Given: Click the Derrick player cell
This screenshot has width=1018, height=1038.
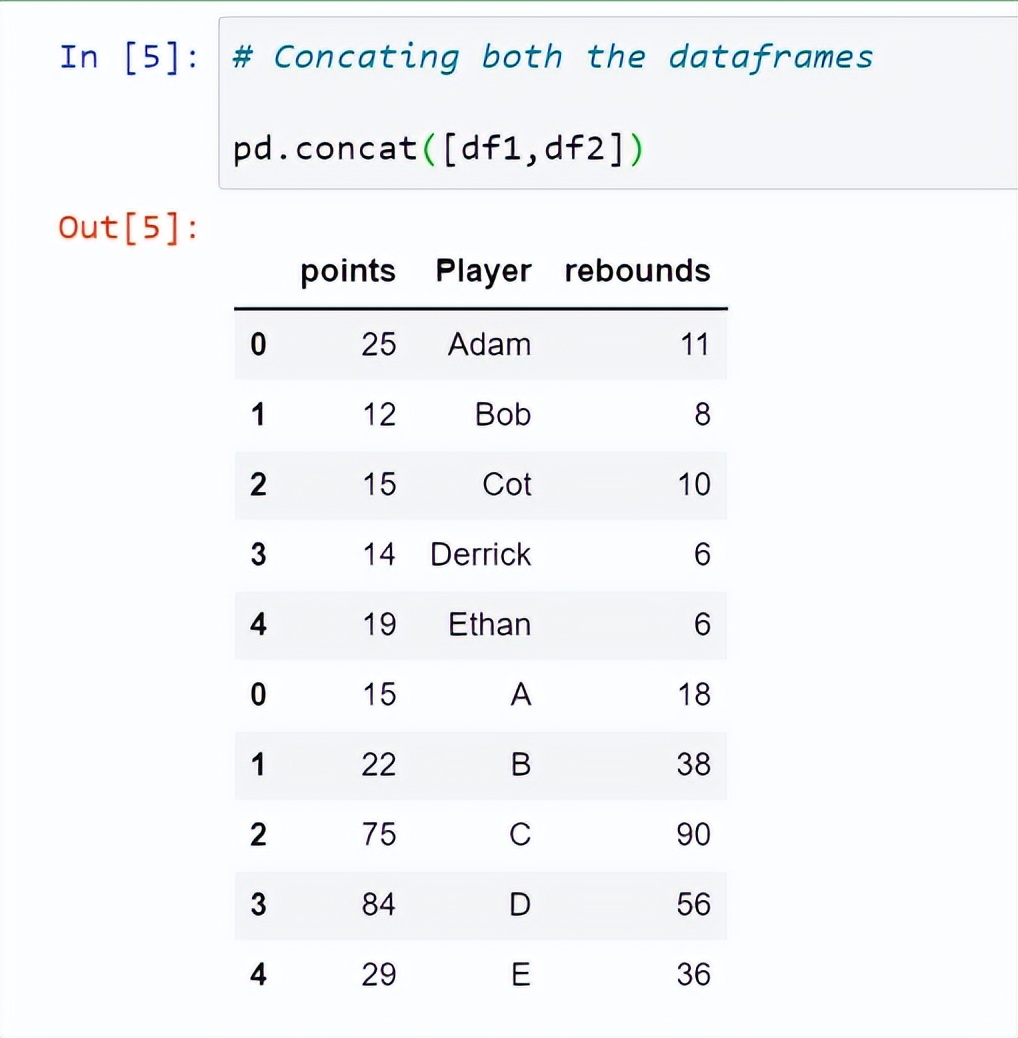Looking at the screenshot, I should click(x=481, y=555).
